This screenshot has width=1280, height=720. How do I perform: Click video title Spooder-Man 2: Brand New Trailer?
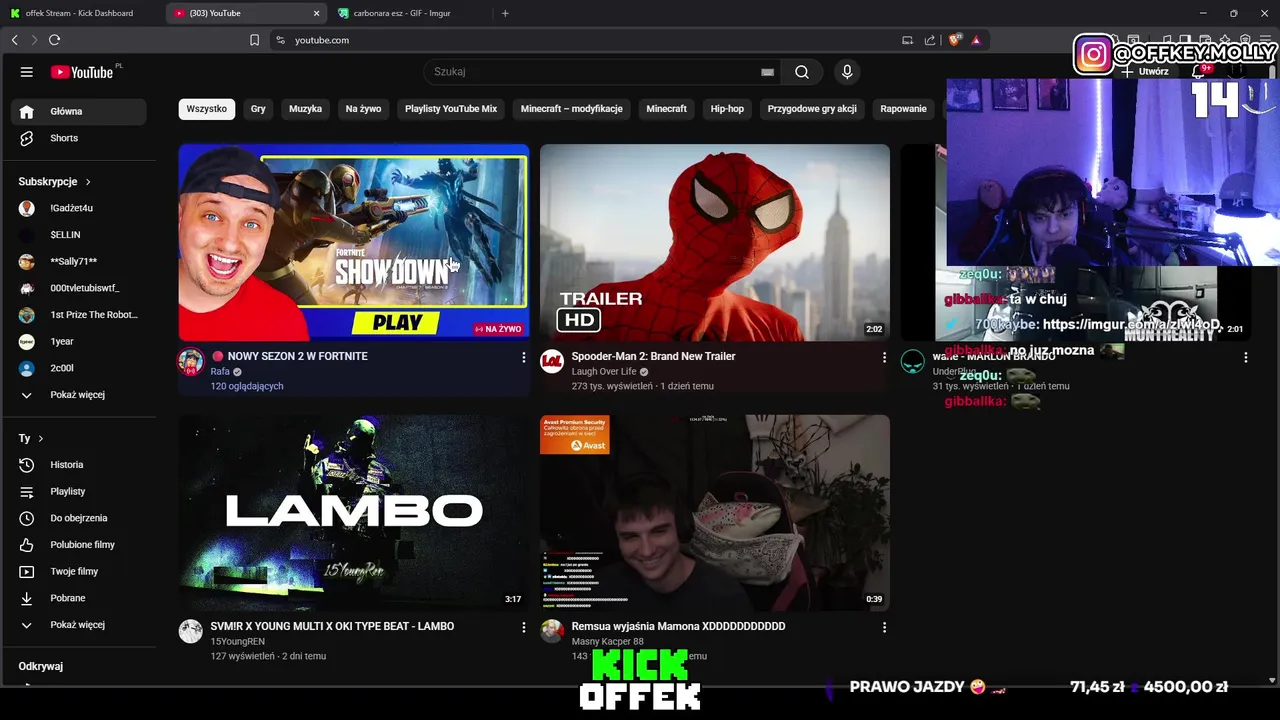(653, 356)
